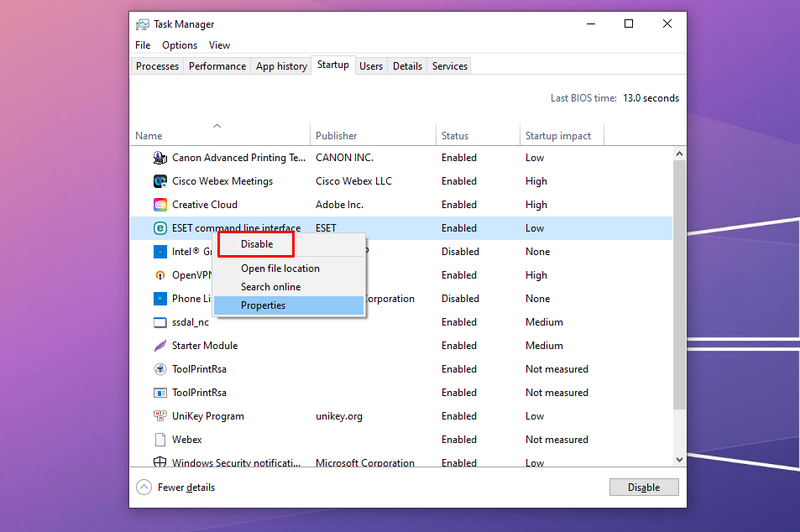
Task: Switch to the Services tab
Action: [449, 66]
